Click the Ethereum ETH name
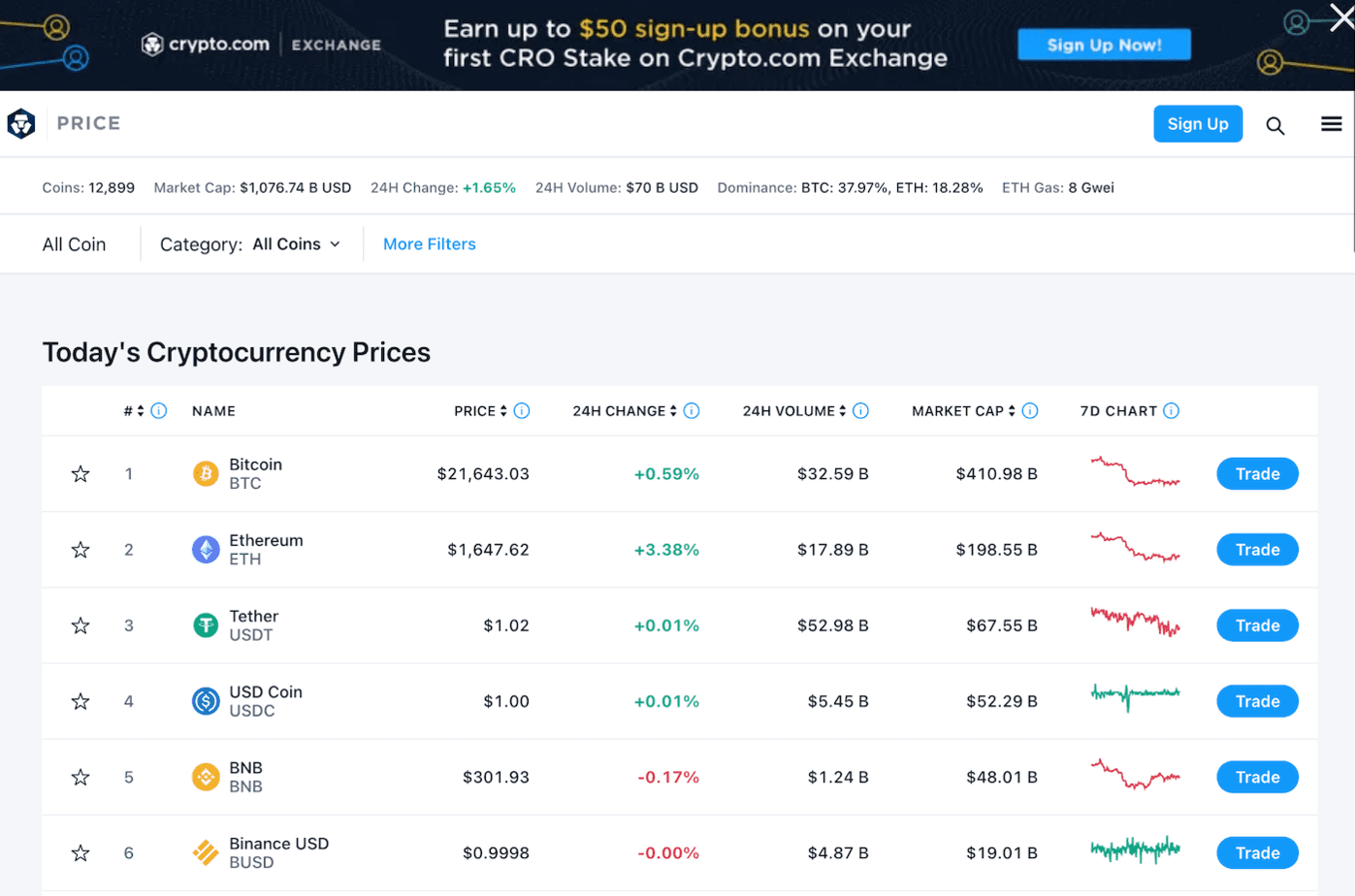This screenshot has width=1355, height=896. coord(266,549)
